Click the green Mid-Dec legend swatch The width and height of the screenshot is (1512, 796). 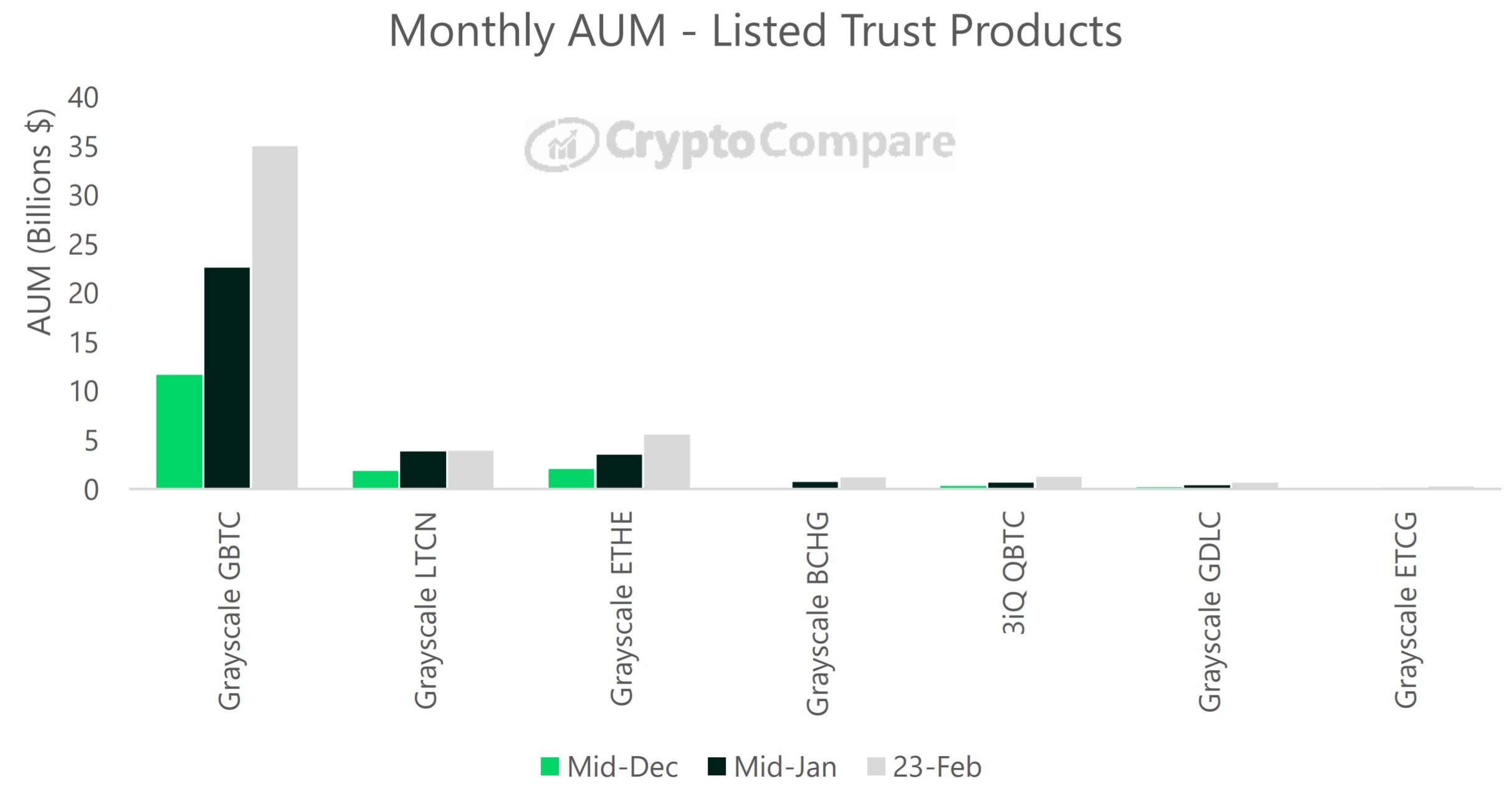point(549,766)
